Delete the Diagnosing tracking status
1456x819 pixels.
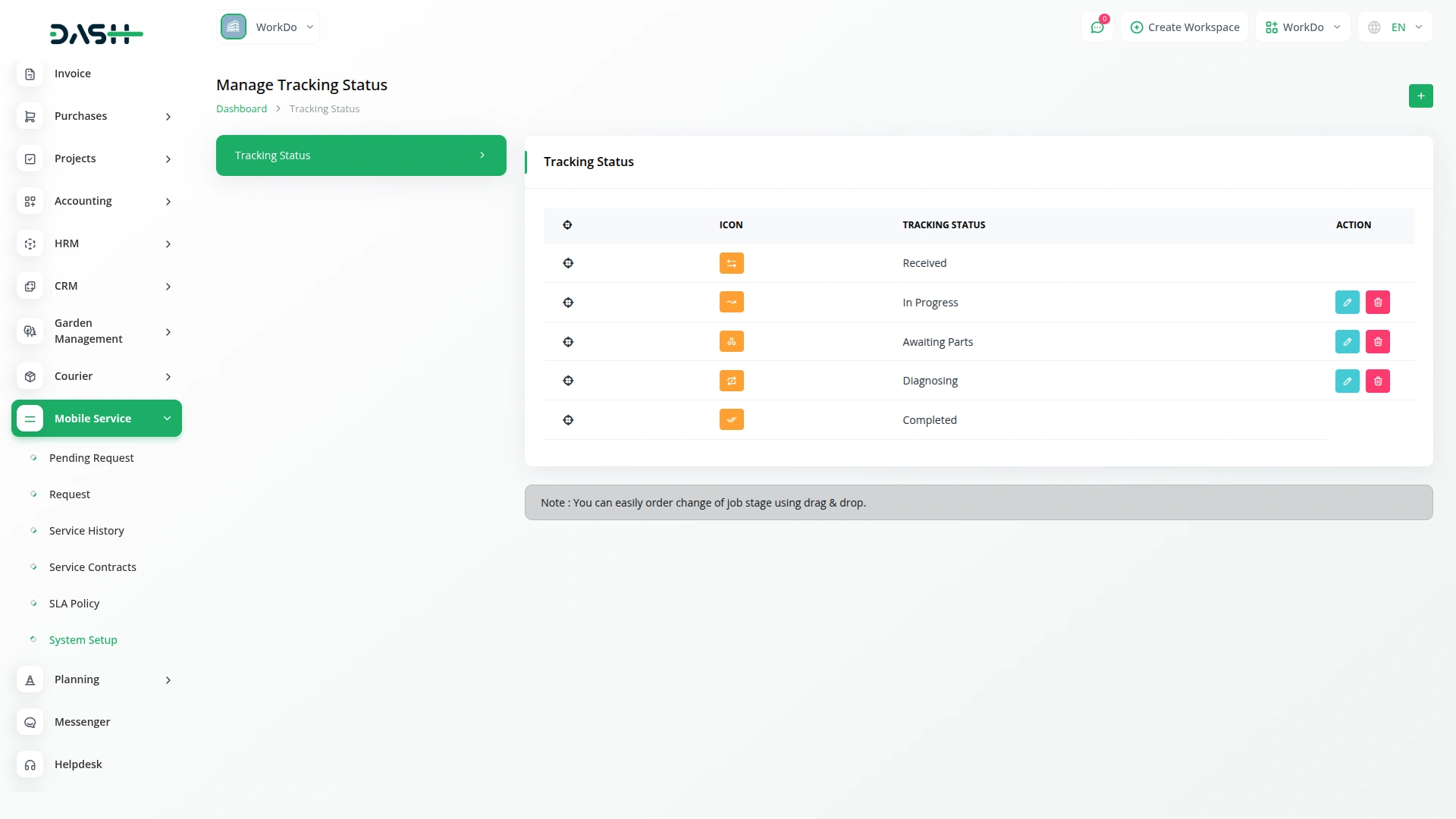(x=1377, y=381)
